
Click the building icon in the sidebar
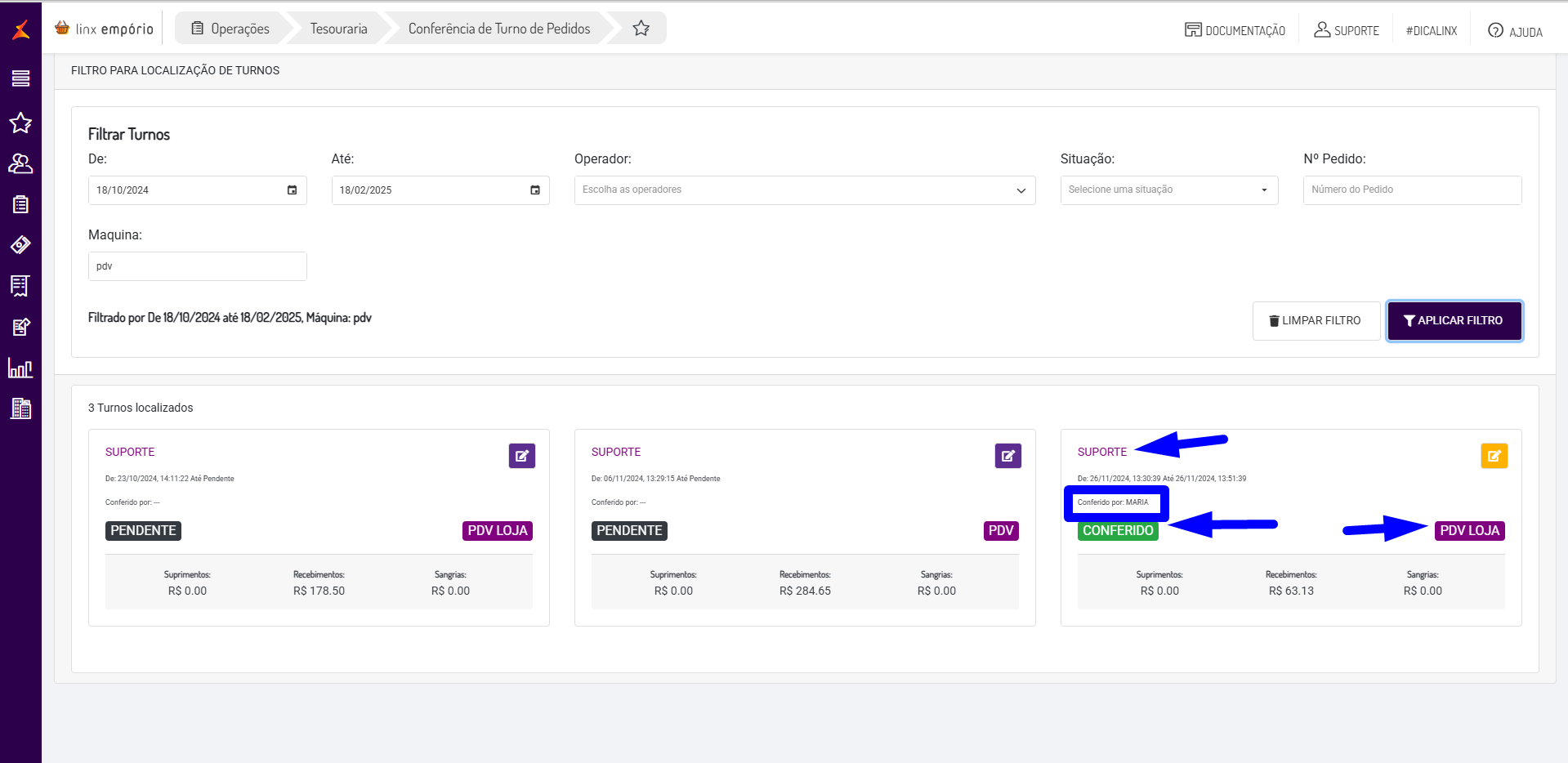click(x=20, y=408)
